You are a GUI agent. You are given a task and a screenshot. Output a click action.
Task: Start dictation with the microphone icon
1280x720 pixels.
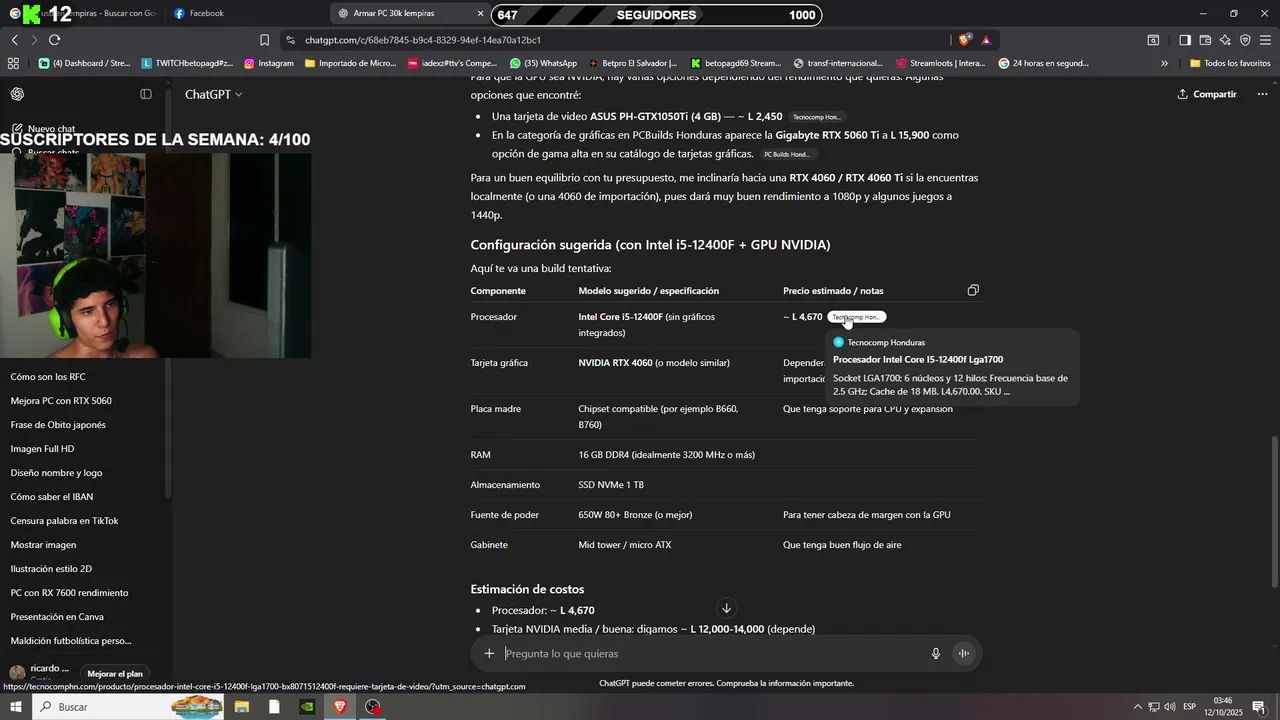click(936, 654)
